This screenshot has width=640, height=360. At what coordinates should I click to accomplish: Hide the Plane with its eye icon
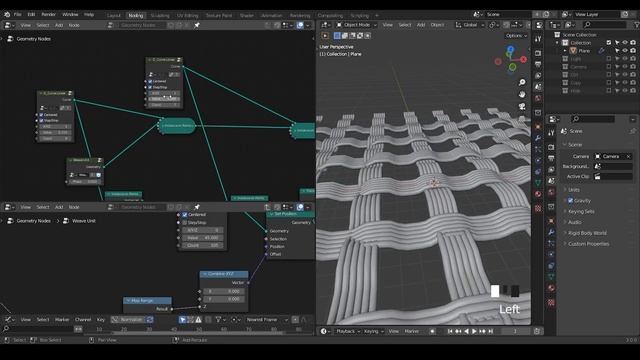[x=625, y=51]
